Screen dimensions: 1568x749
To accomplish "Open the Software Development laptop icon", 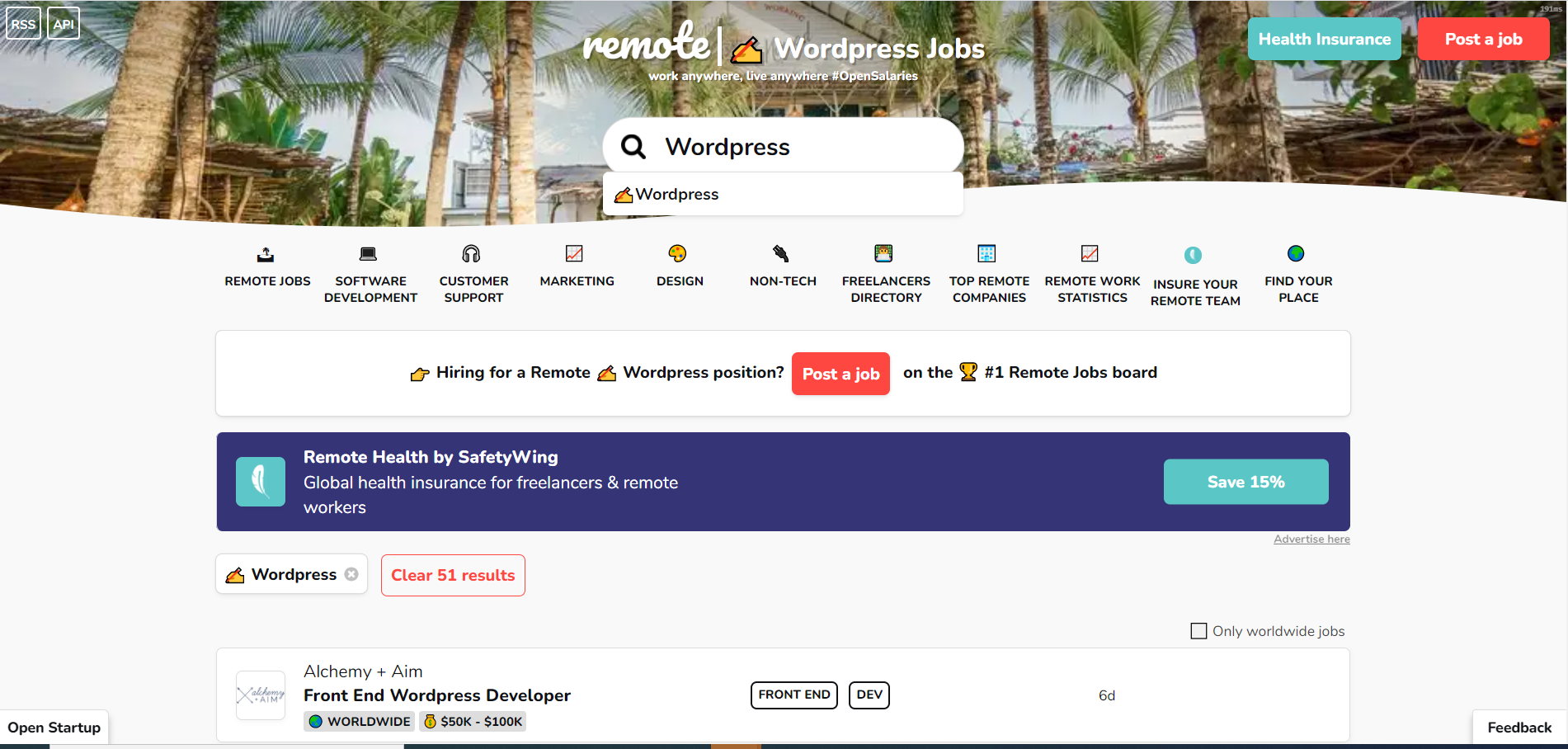I will click(x=369, y=254).
